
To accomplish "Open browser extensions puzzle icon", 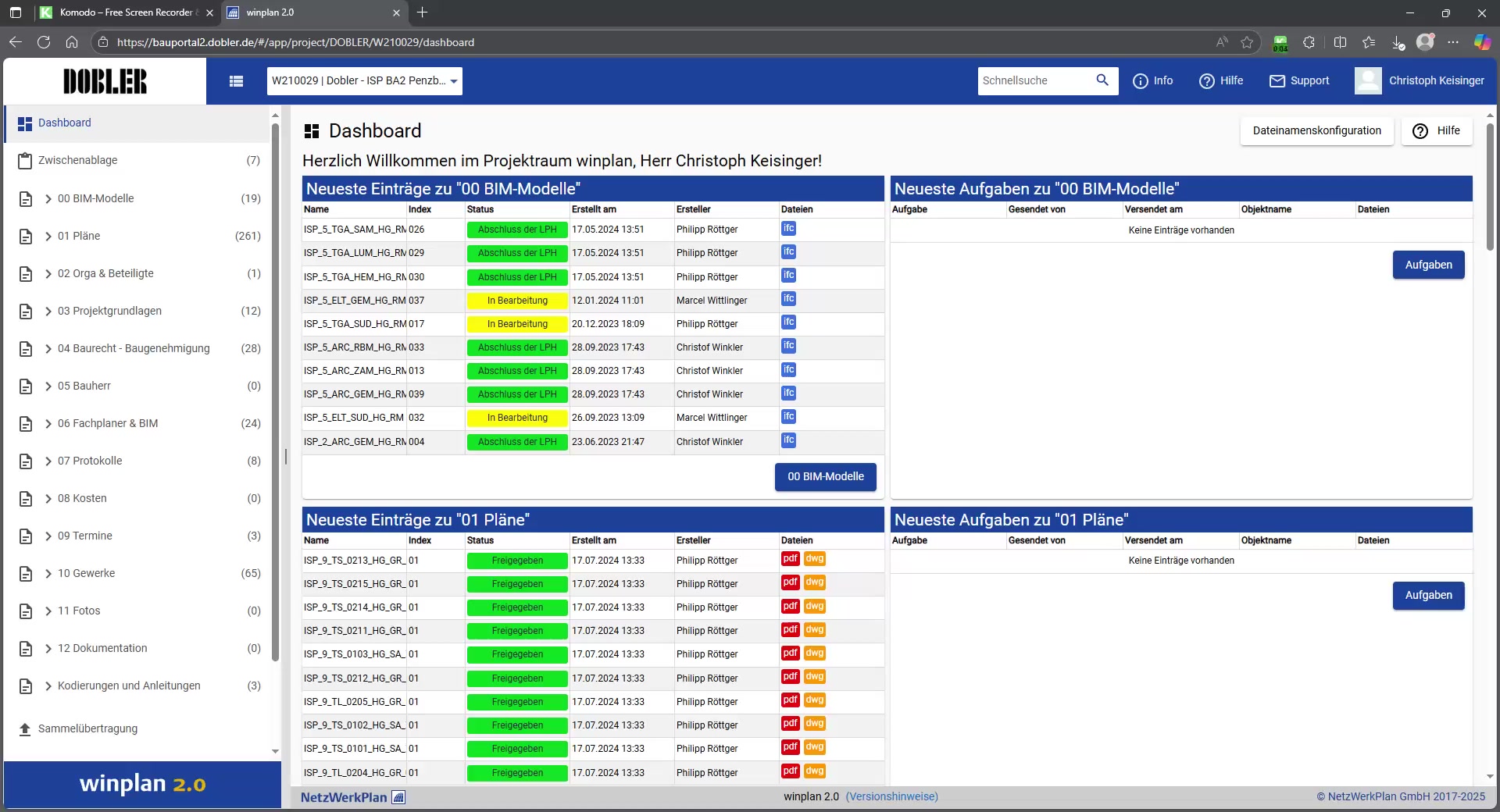I will (1309, 42).
